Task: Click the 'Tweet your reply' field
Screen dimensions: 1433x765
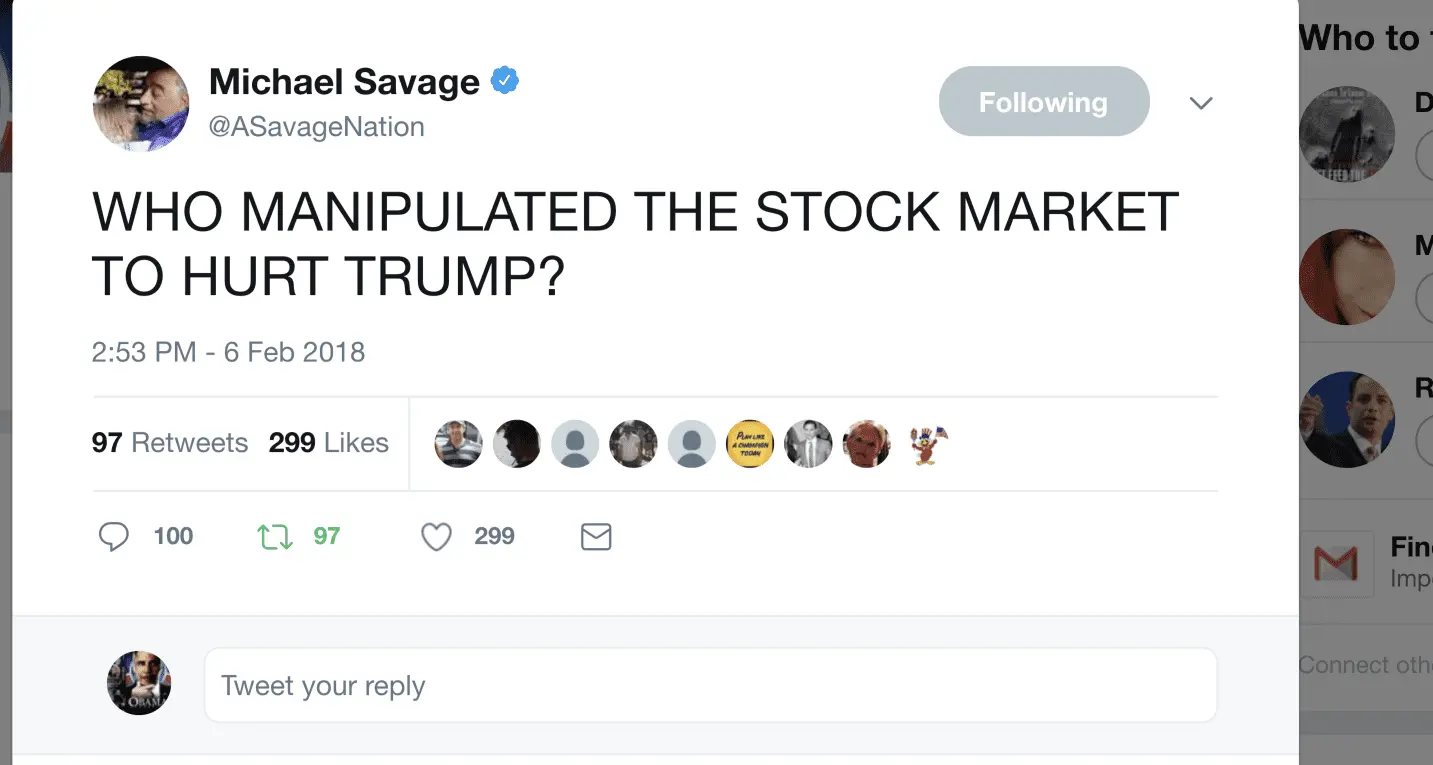Action: coord(710,685)
